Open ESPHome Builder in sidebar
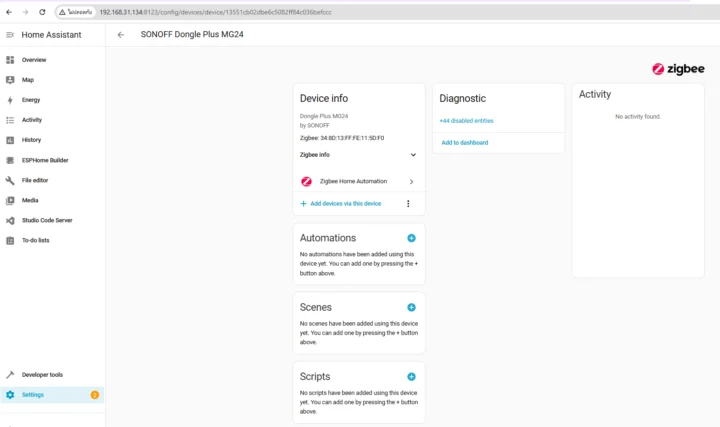This screenshot has width=720, height=427. point(52,160)
